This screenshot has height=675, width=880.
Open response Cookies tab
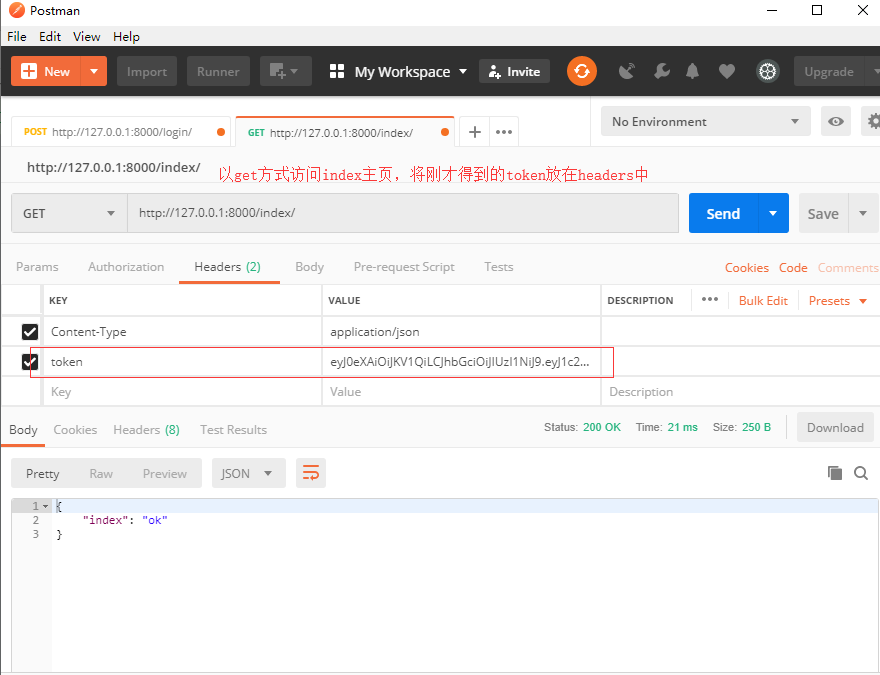click(x=75, y=430)
